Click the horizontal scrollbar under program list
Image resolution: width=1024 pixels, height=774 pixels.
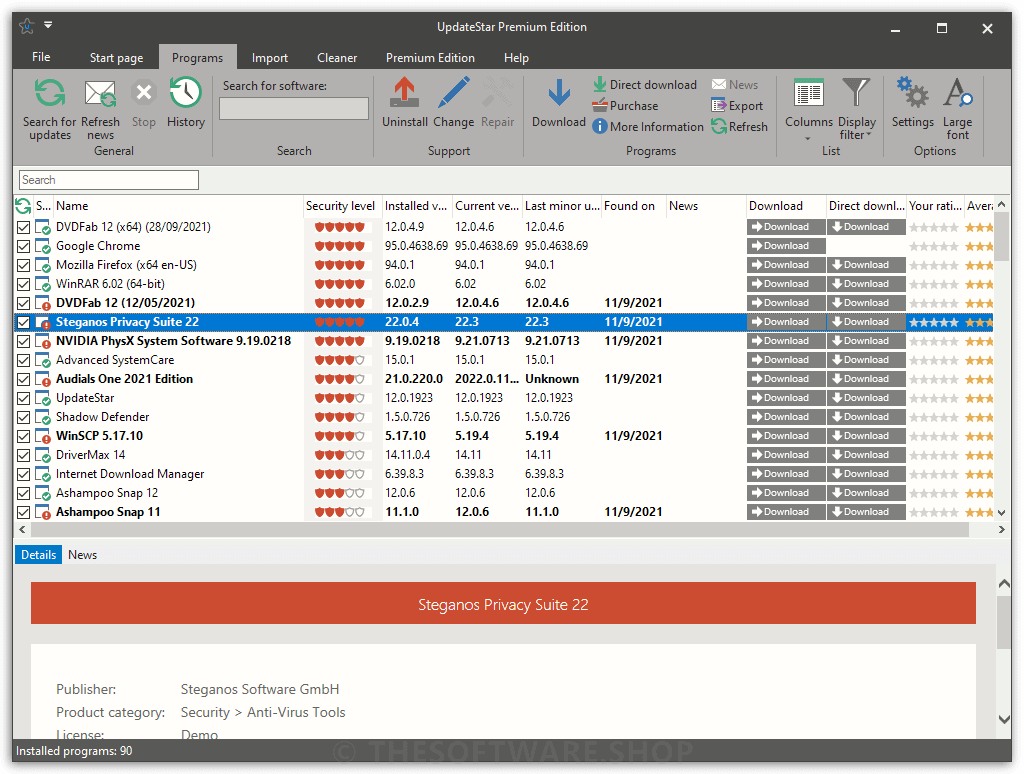click(x=498, y=530)
